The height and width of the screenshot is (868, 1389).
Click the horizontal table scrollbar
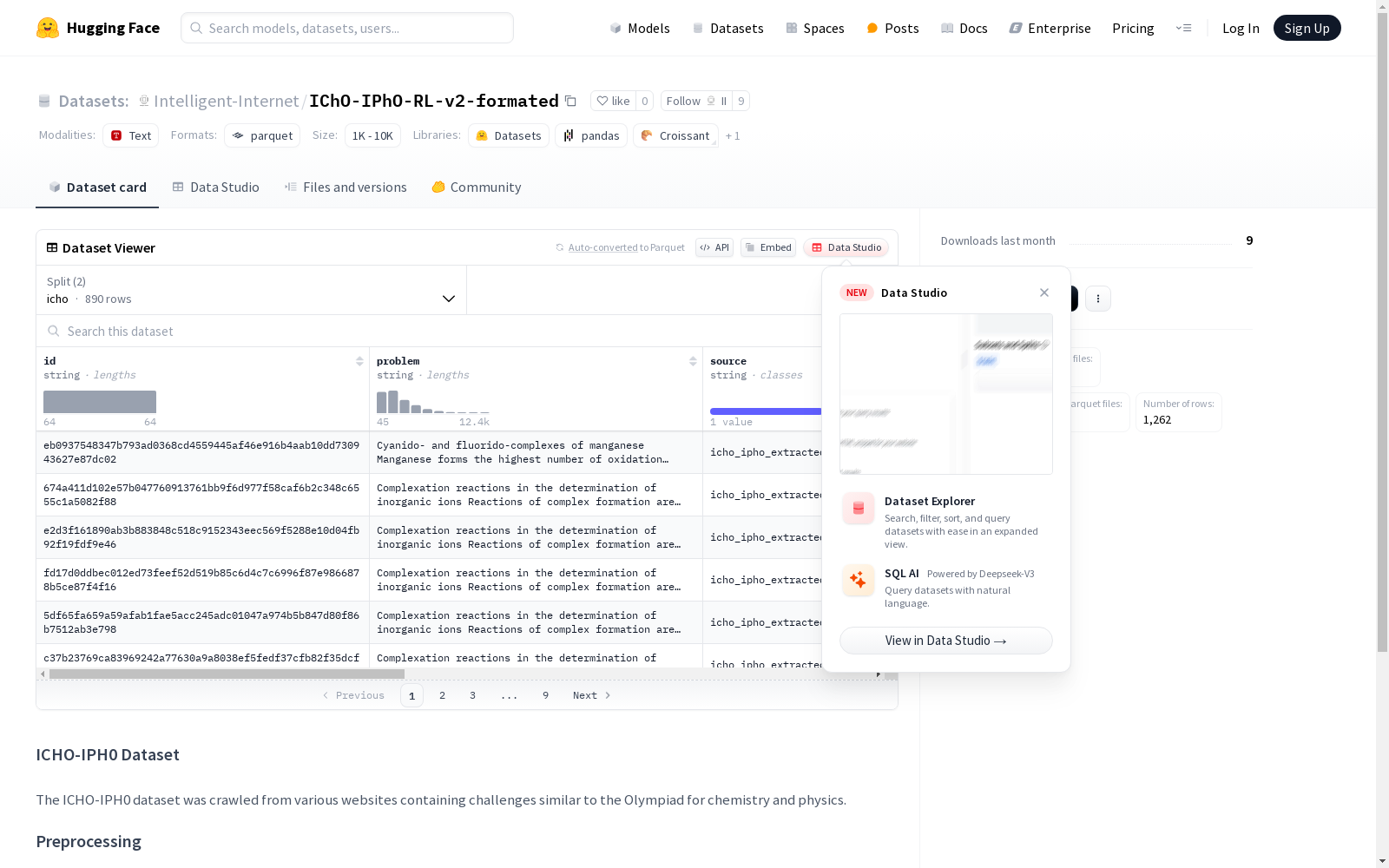[227, 674]
